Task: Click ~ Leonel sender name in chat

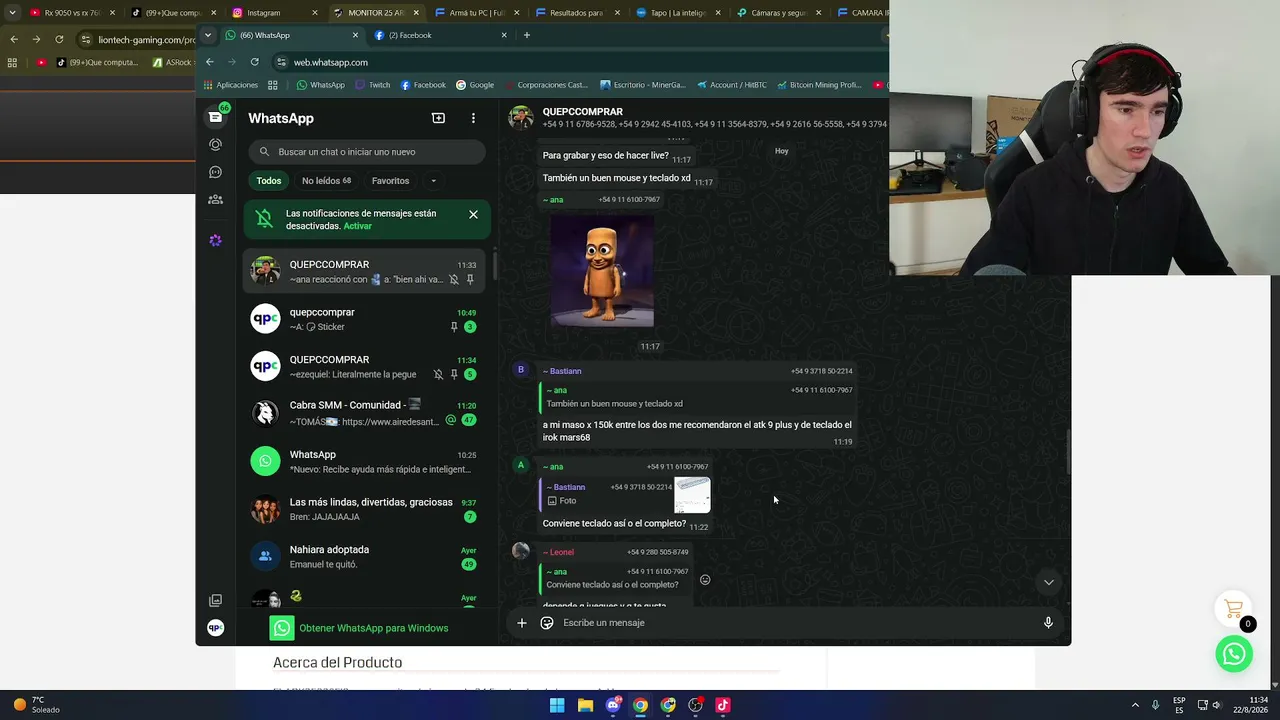Action: (x=558, y=552)
